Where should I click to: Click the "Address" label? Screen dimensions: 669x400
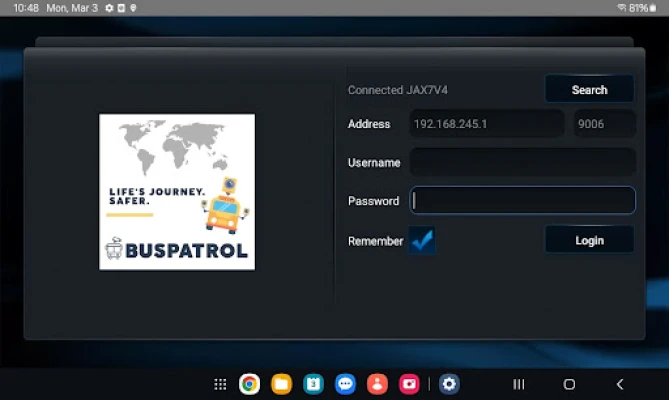369,124
